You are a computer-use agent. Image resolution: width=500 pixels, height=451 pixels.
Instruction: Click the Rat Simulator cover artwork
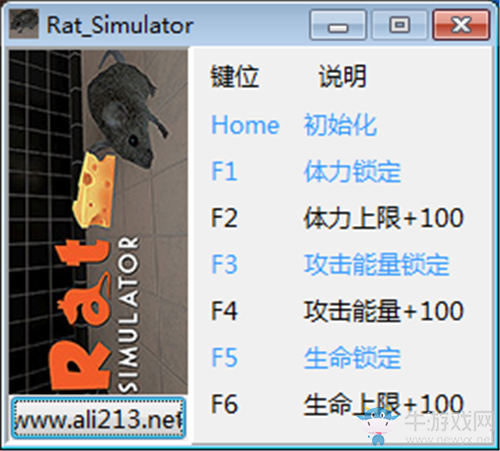pos(98,222)
